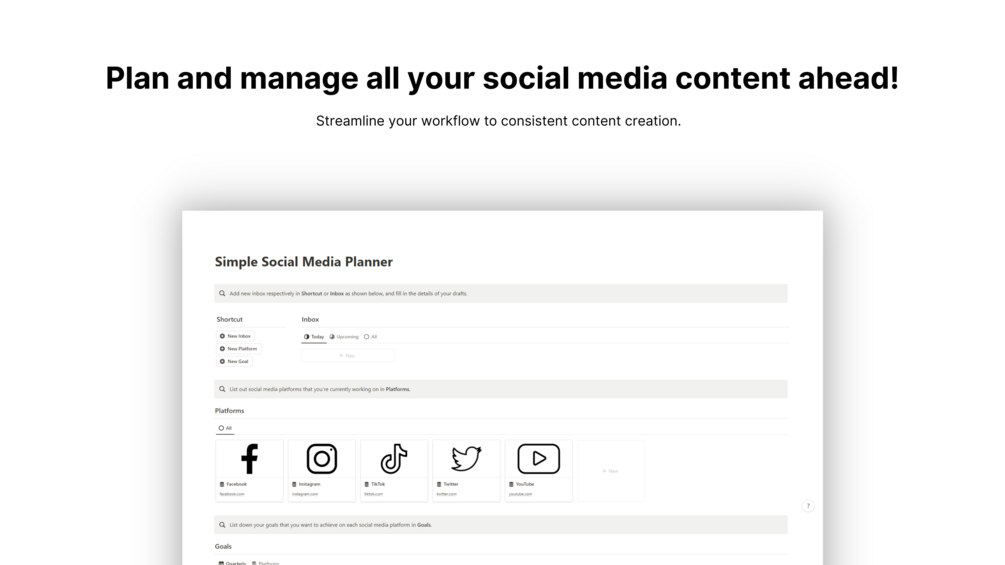
Task: Click the page icon beside the Facebook title
Action: click(x=222, y=484)
